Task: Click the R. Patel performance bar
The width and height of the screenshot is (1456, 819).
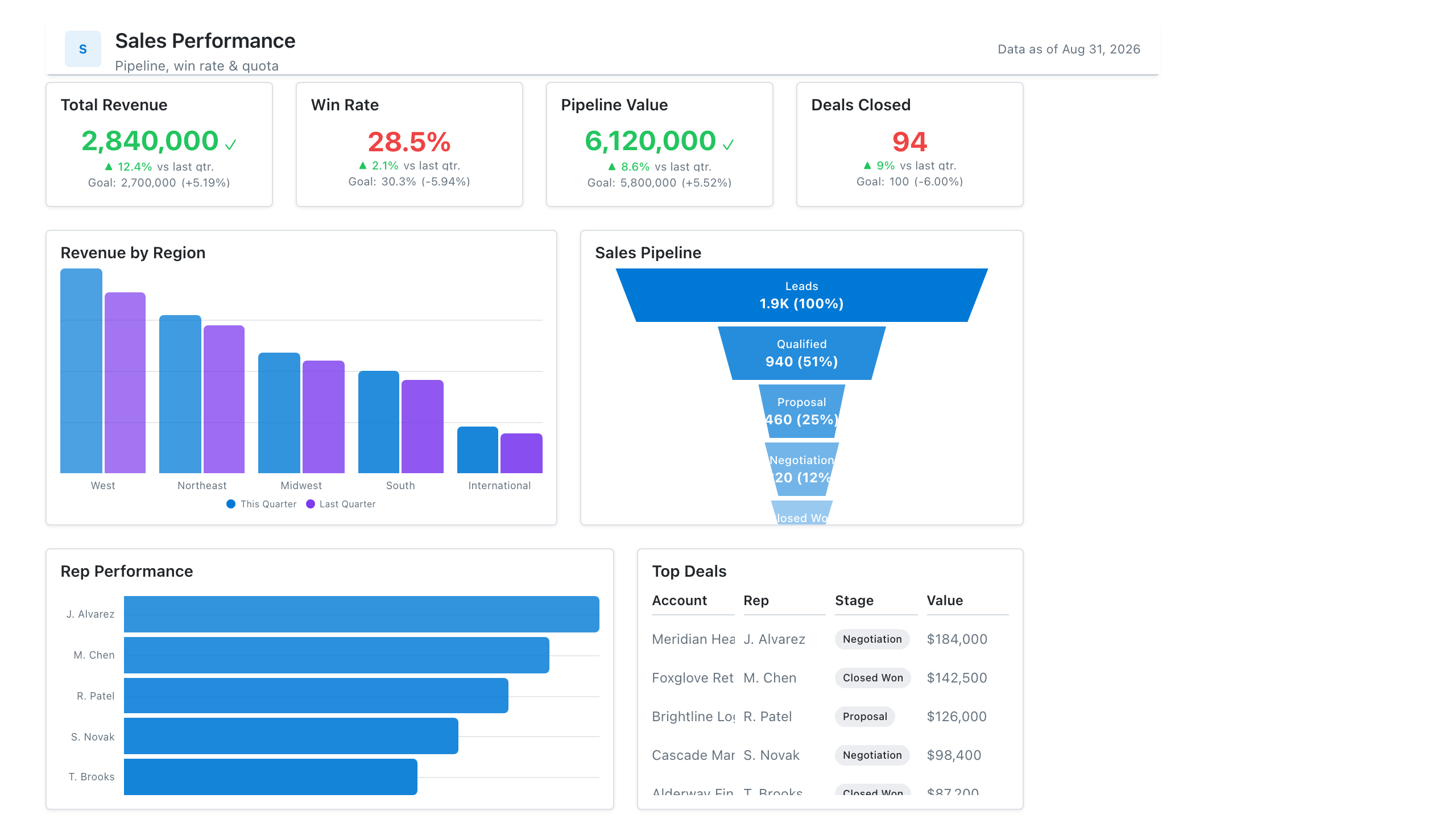Action: (x=316, y=696)
